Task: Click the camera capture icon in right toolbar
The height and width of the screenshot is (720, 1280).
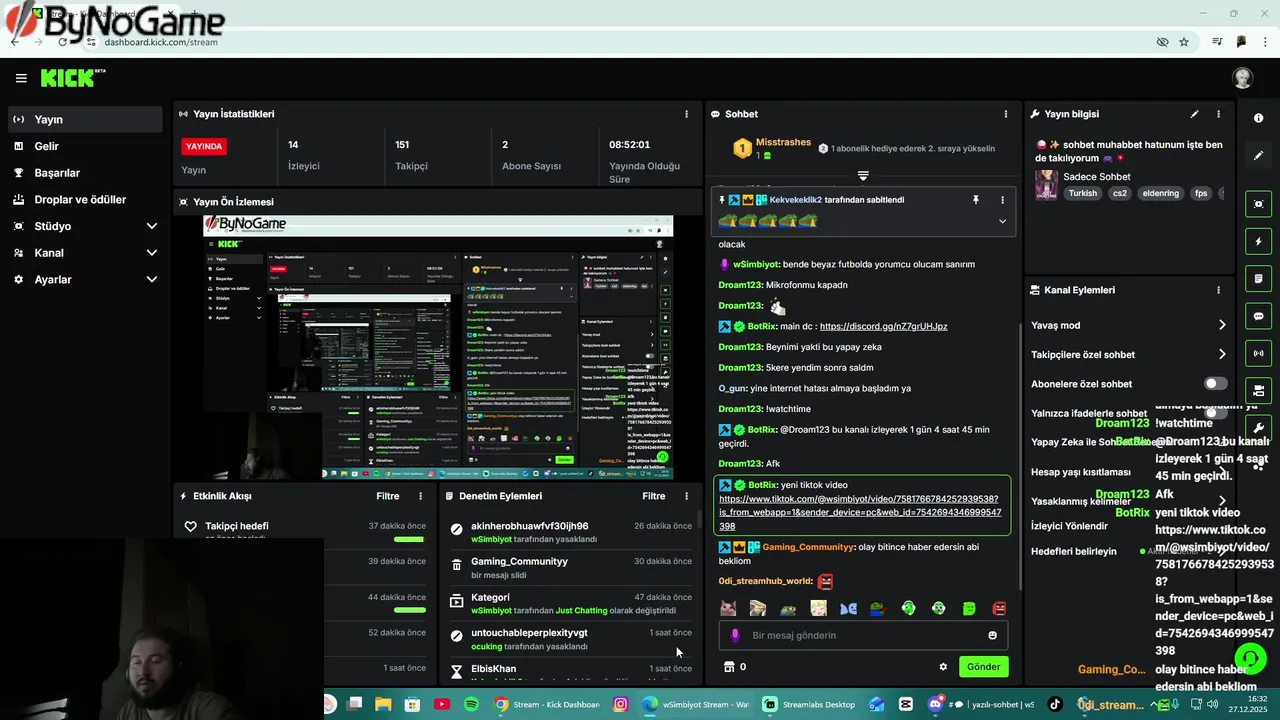Action: [x=1258, y=204]
